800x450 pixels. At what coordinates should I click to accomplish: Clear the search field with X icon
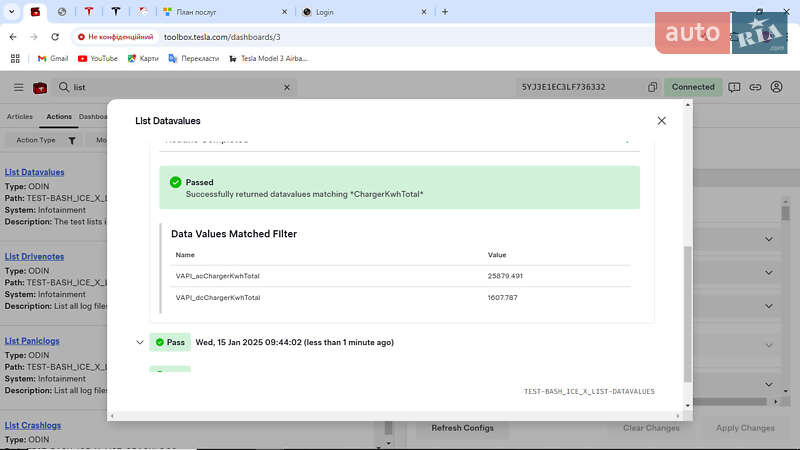pyautogui.click(x=287, y=87)
